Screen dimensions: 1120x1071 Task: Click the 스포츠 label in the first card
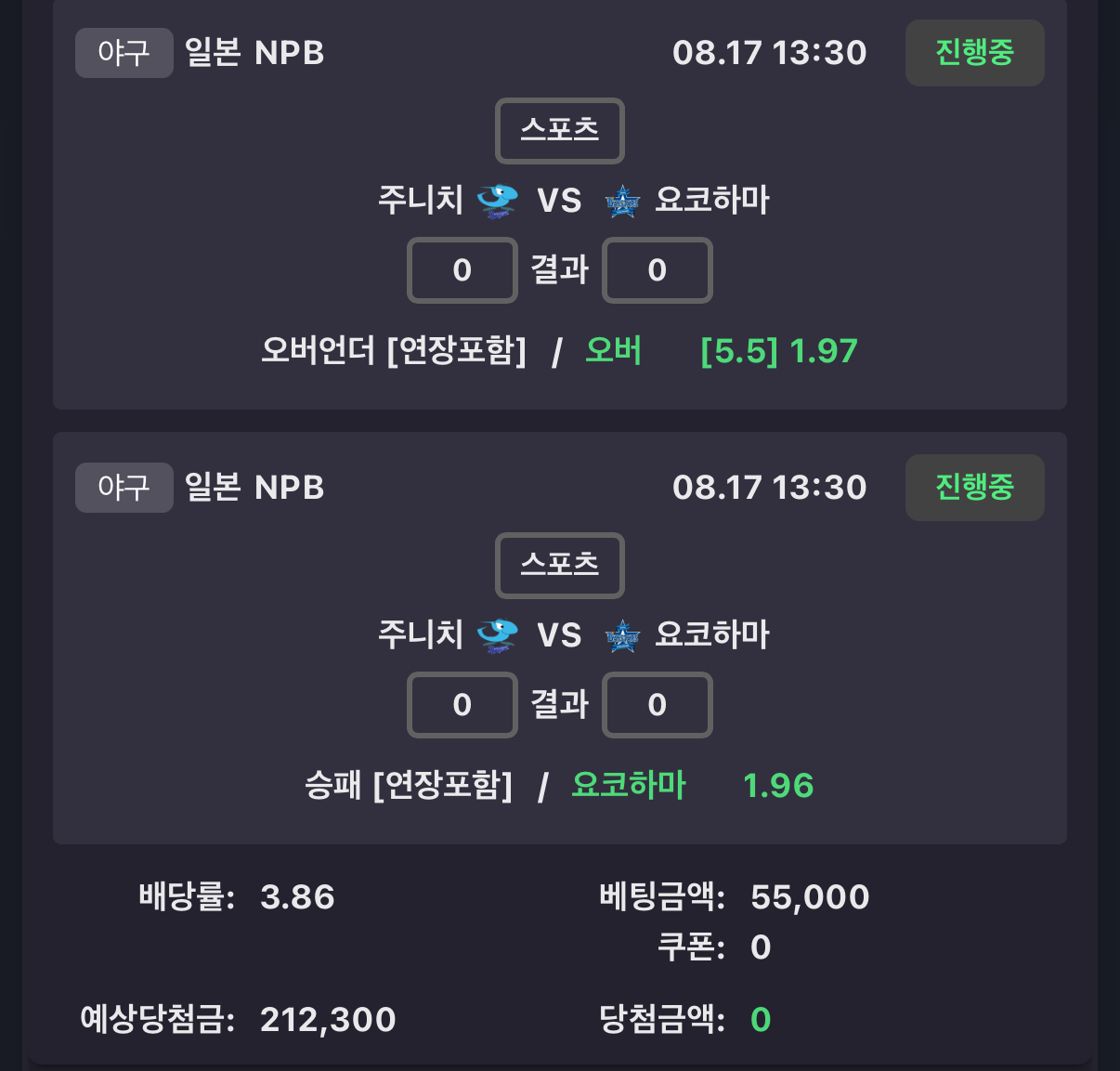pos(560,130)
